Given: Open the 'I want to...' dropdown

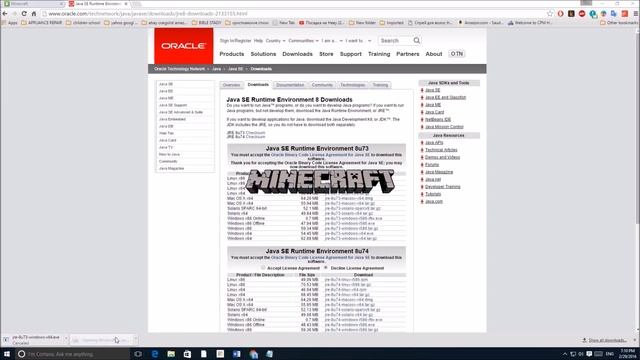Looking at the screenshot, I should [358, 41].
